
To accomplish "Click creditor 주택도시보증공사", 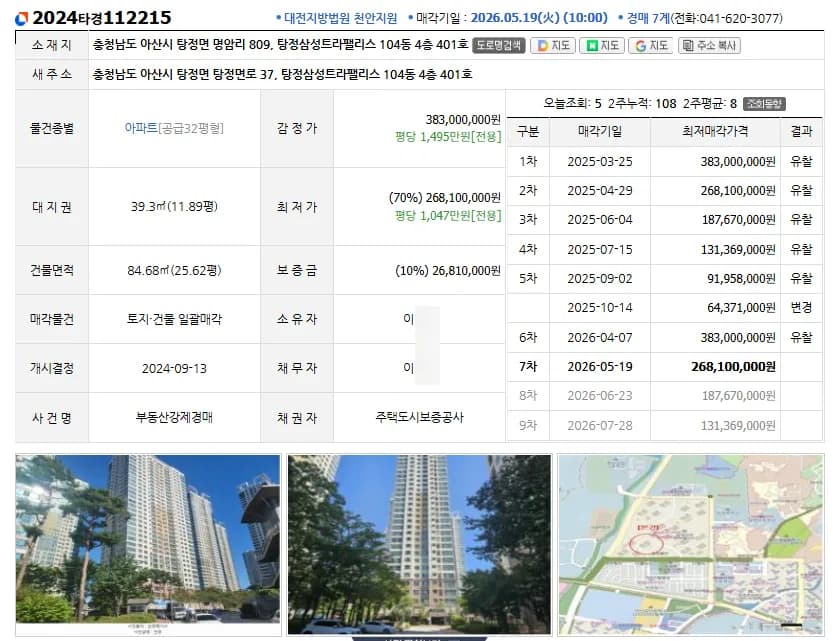I will (419, 417).
